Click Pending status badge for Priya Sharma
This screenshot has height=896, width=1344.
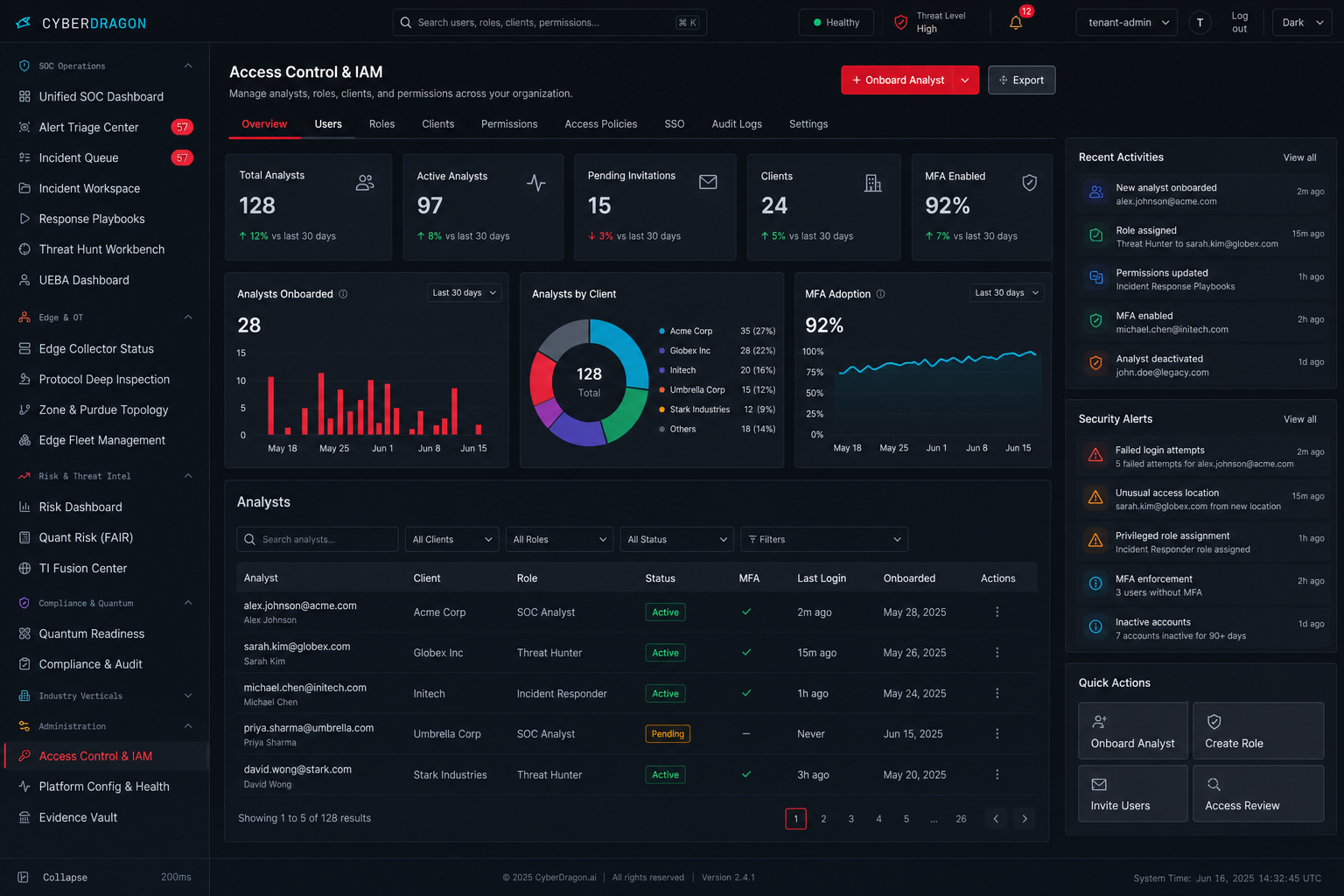(x=668, y=734)
